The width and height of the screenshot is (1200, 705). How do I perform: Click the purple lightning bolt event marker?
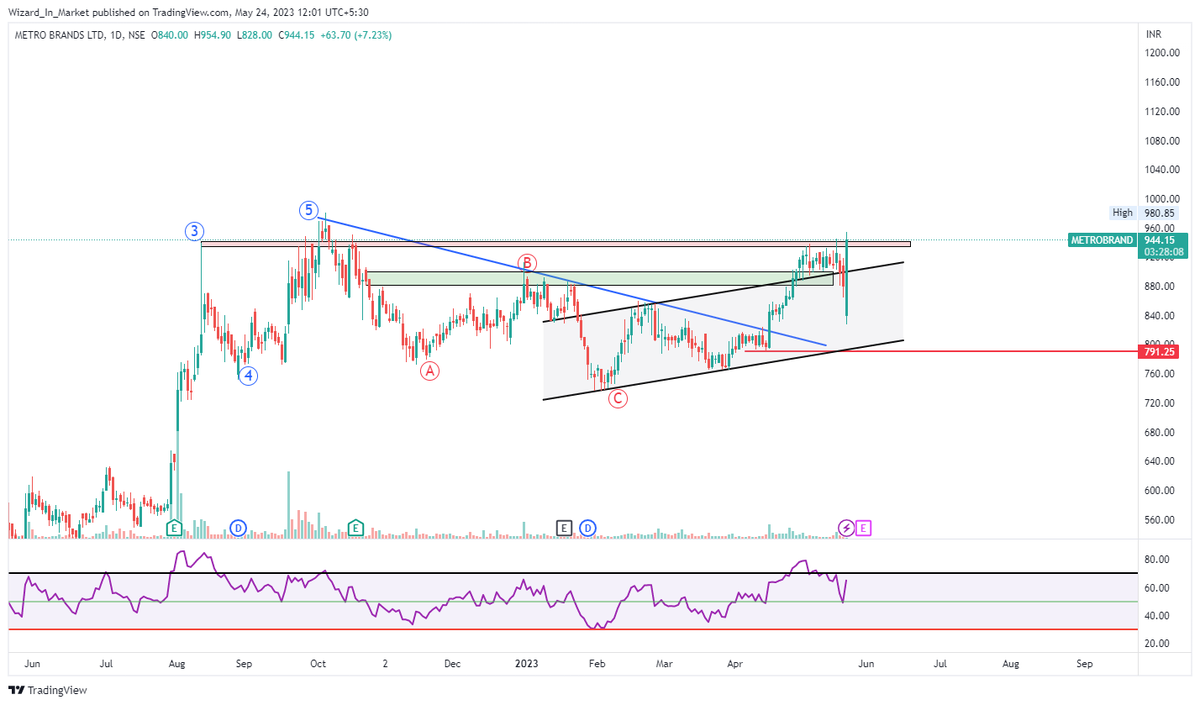[x=846, y=527]
